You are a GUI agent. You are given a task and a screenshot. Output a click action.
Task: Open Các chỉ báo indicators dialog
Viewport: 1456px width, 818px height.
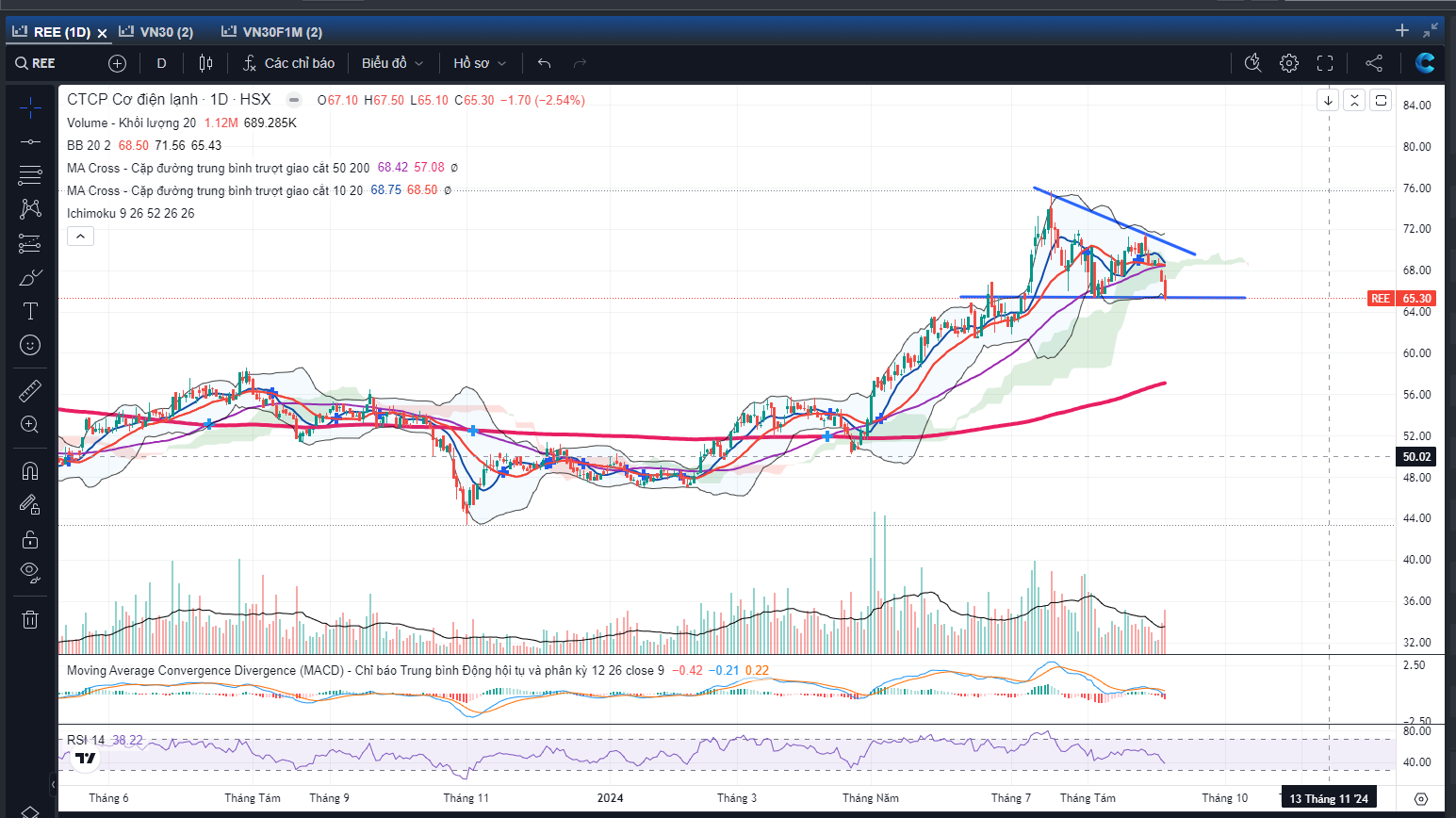[x=288, y=63]
